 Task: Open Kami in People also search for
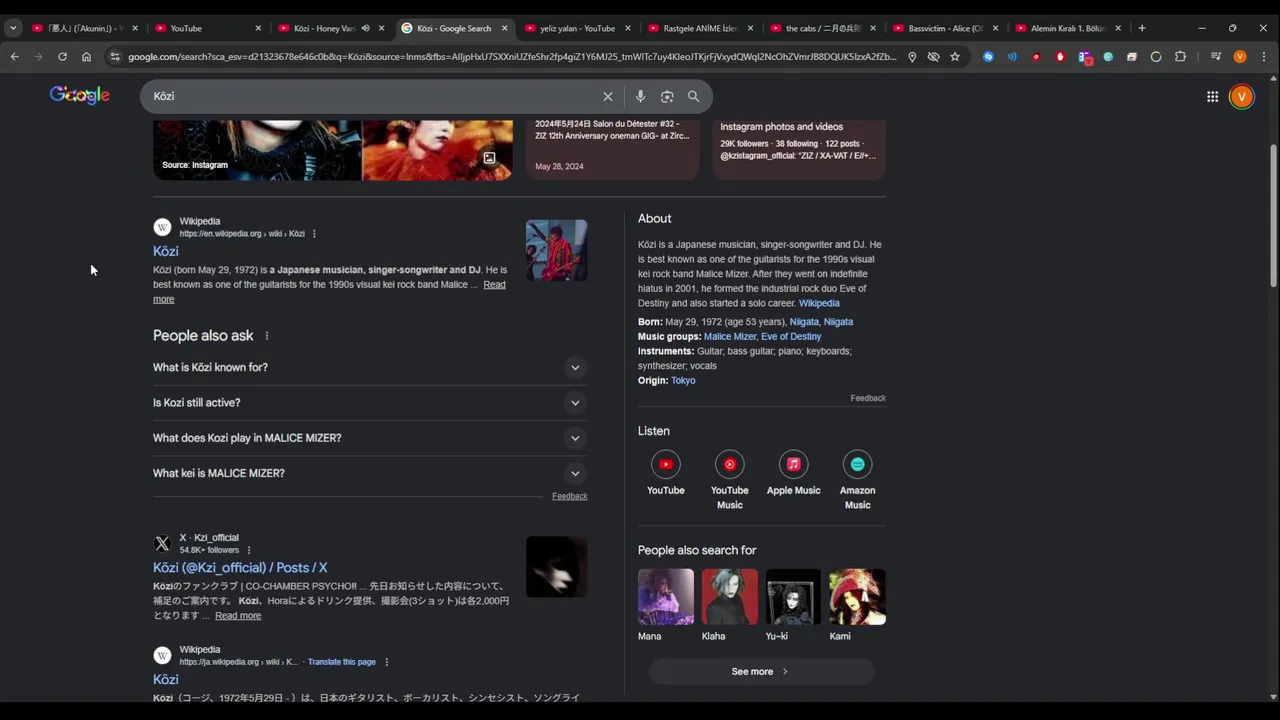857,605
